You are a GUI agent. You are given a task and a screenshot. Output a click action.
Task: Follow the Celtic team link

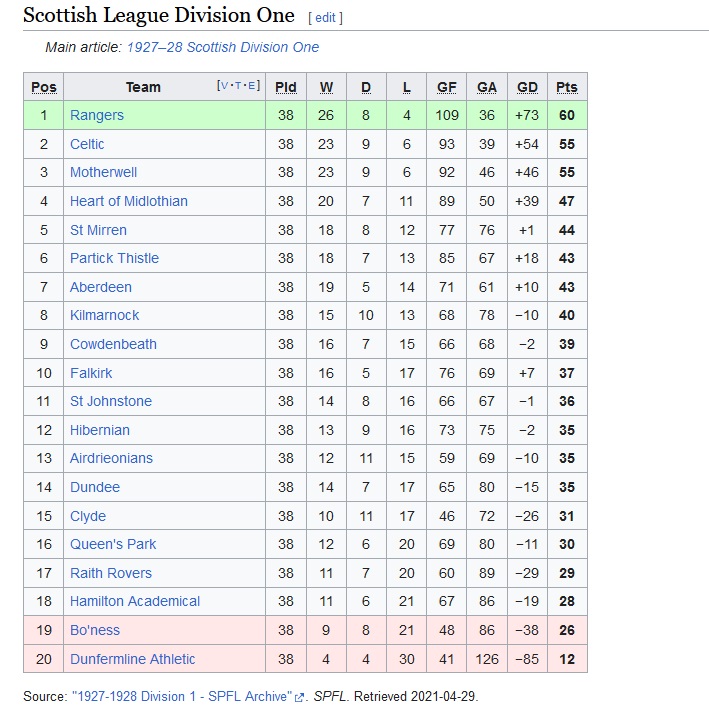point(87,144)
